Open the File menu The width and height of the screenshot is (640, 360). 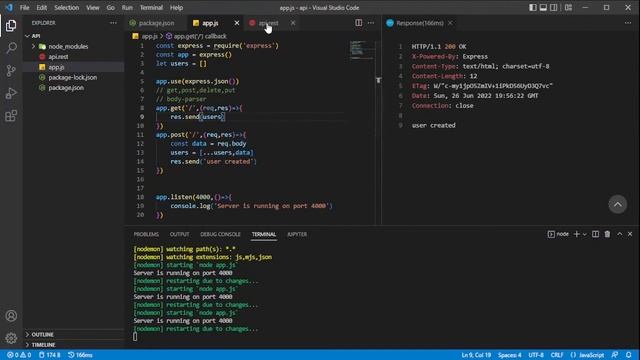(24, 7)
